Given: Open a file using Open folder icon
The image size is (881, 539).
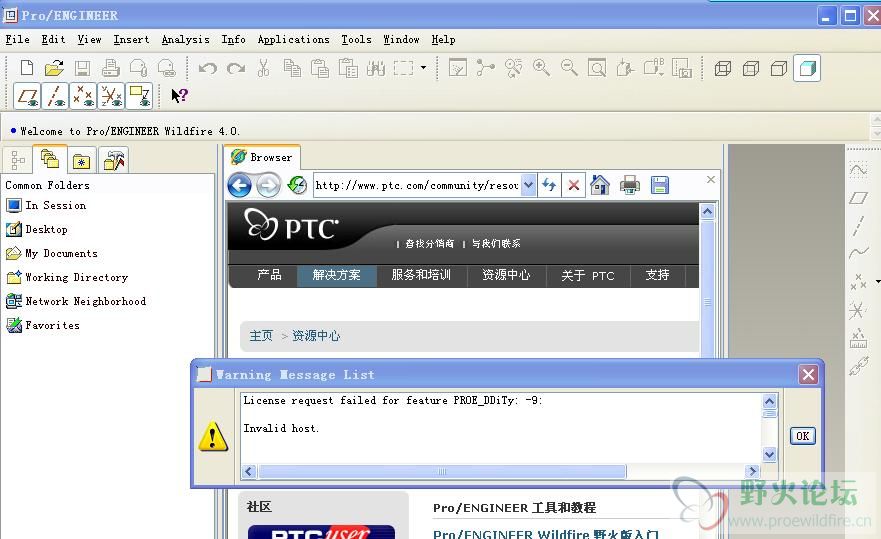Looking at the screenshot, I should coord(54,68).
